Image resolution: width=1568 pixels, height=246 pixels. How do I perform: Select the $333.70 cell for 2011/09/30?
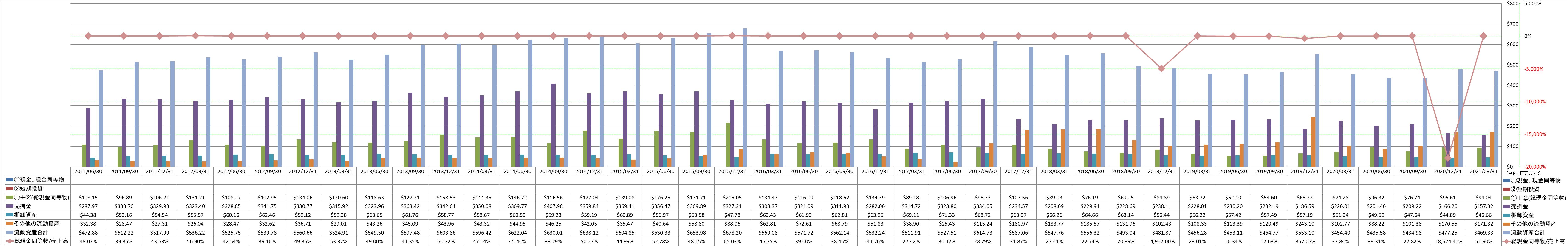124,206
